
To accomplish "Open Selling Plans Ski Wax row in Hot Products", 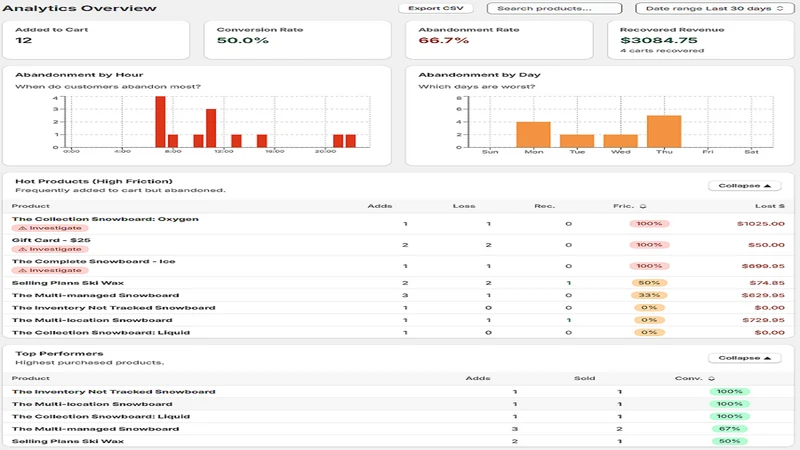I will coord(398,283).
